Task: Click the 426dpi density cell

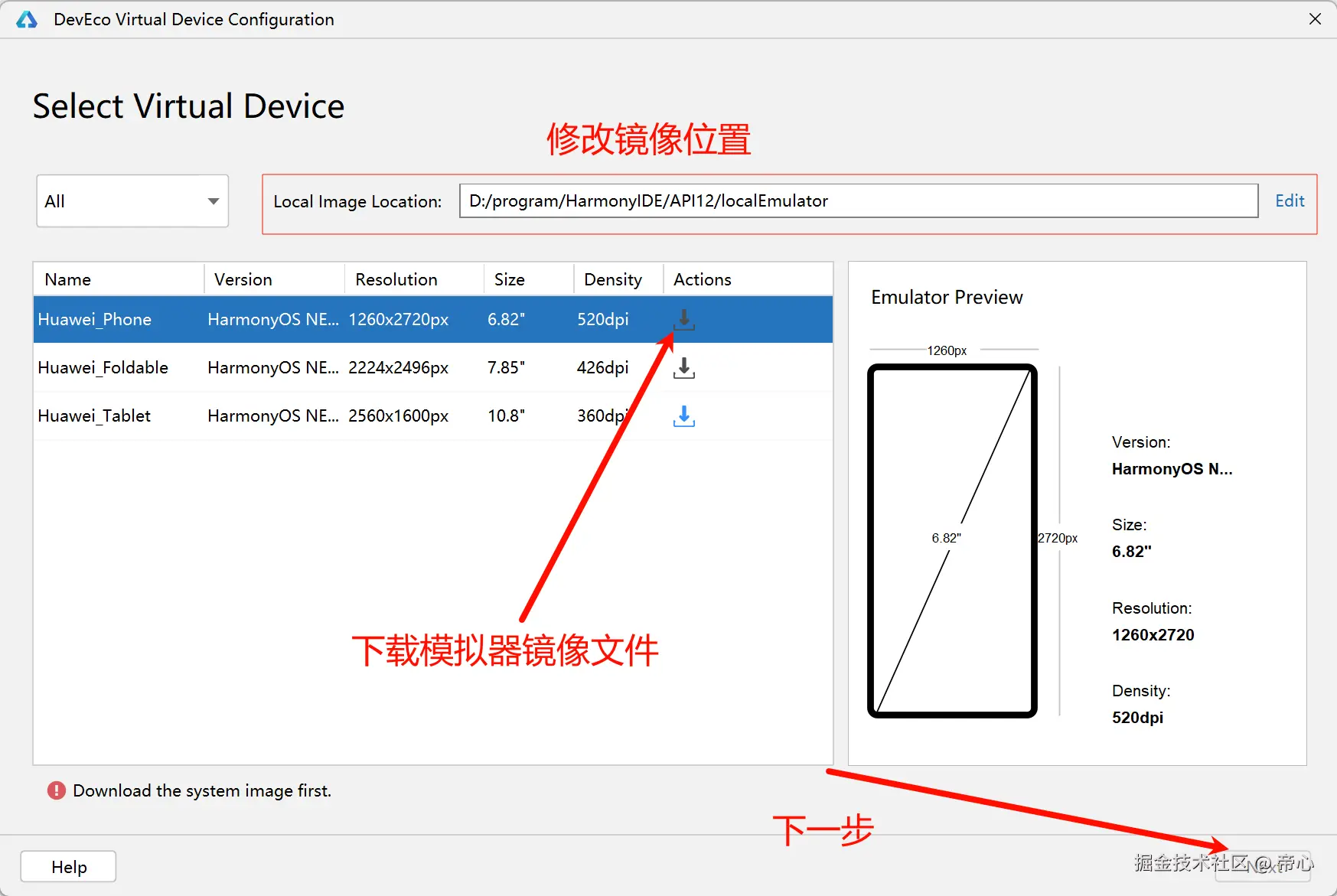Action: 602,367
